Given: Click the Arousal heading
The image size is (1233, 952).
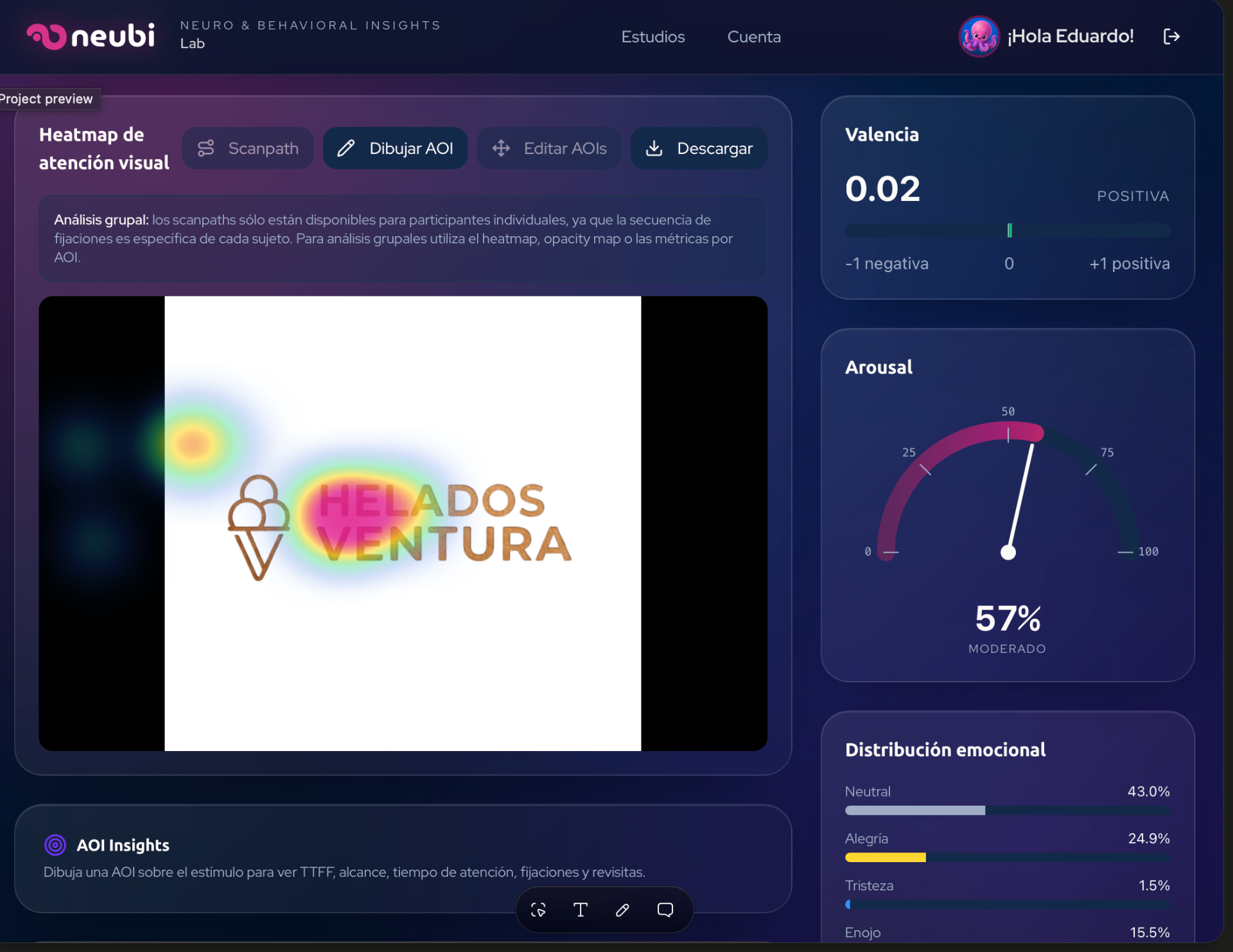Looking at the screenshot, I should pos(879,367).
